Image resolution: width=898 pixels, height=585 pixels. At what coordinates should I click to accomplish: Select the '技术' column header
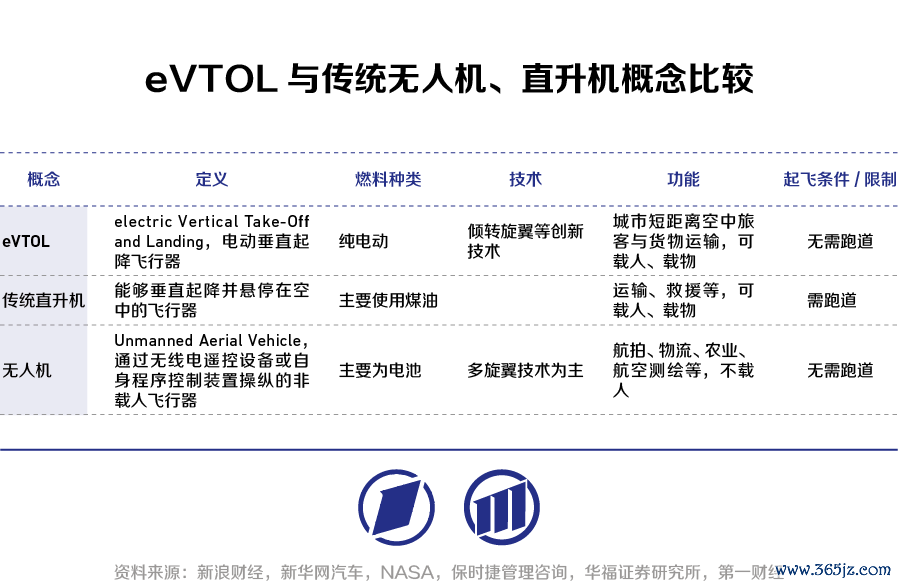[x=525, y=179]
